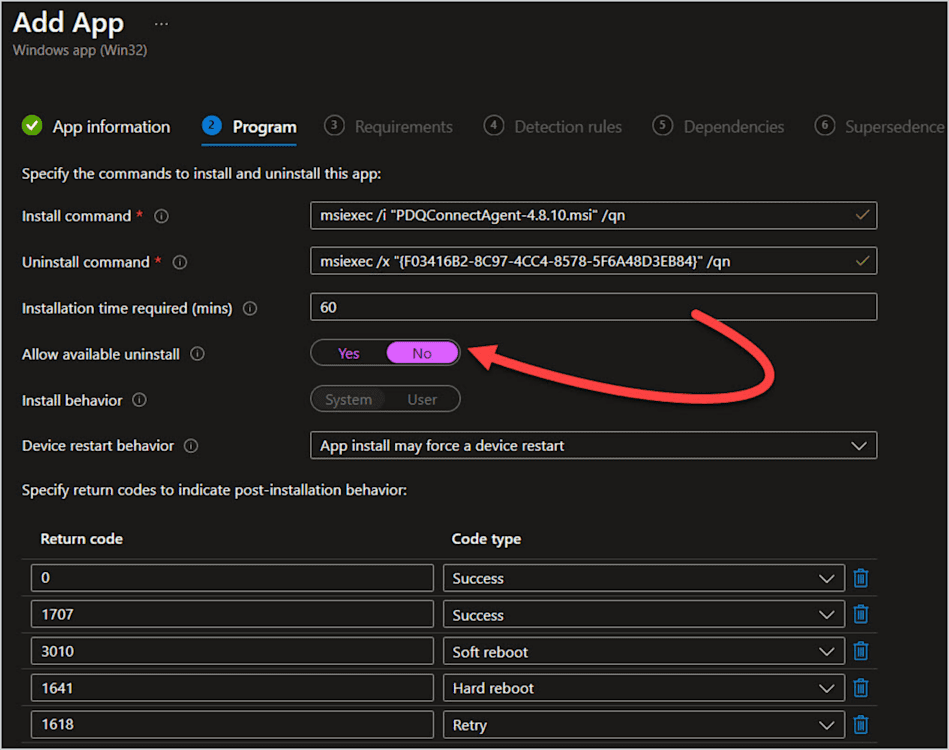Screen dimensions: 949x750
Task: Expand code type dropdown for 1641 Hard reboot
Action: point(644,688)
